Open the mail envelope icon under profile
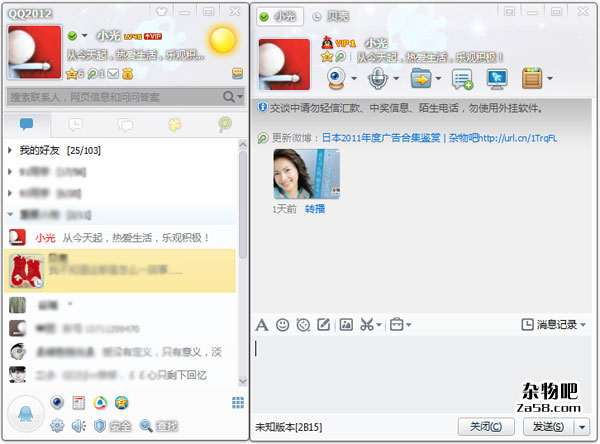The image size is (600, 444). tap(113, 74)
